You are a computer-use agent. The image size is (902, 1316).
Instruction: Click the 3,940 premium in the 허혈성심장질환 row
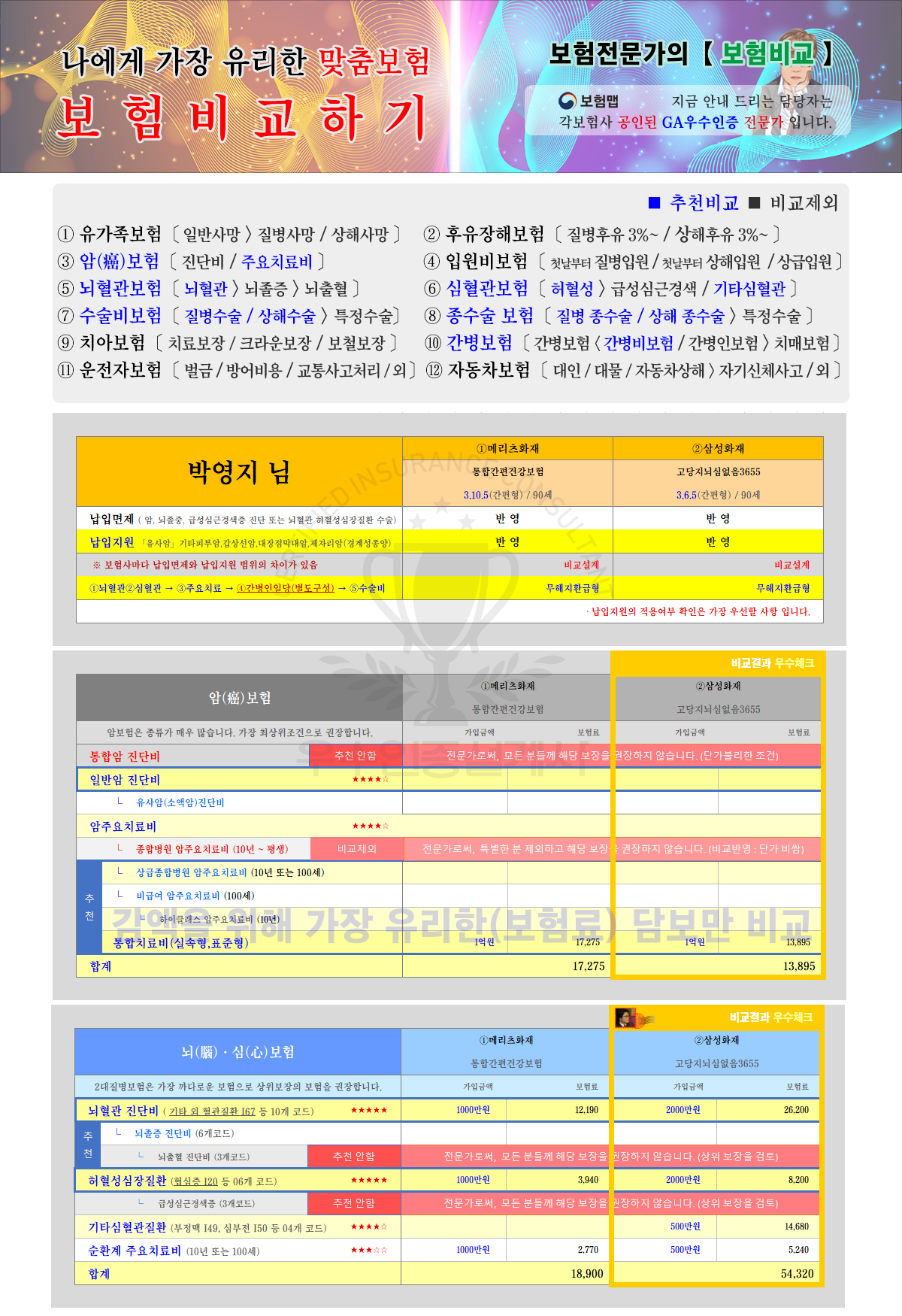tap(589, 1180)
